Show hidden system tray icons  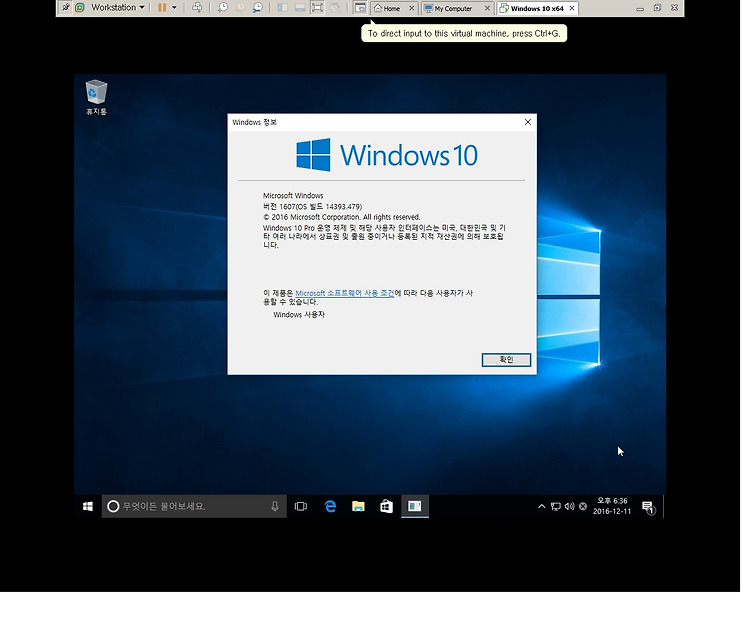pyautogui.click(x=541, y=506)
